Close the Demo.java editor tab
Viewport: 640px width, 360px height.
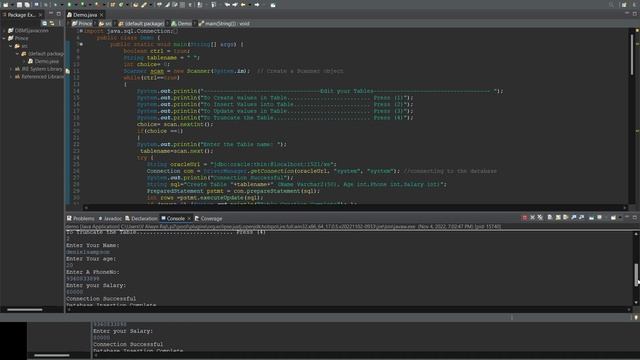pyautogui.click(x=102, y=15)
